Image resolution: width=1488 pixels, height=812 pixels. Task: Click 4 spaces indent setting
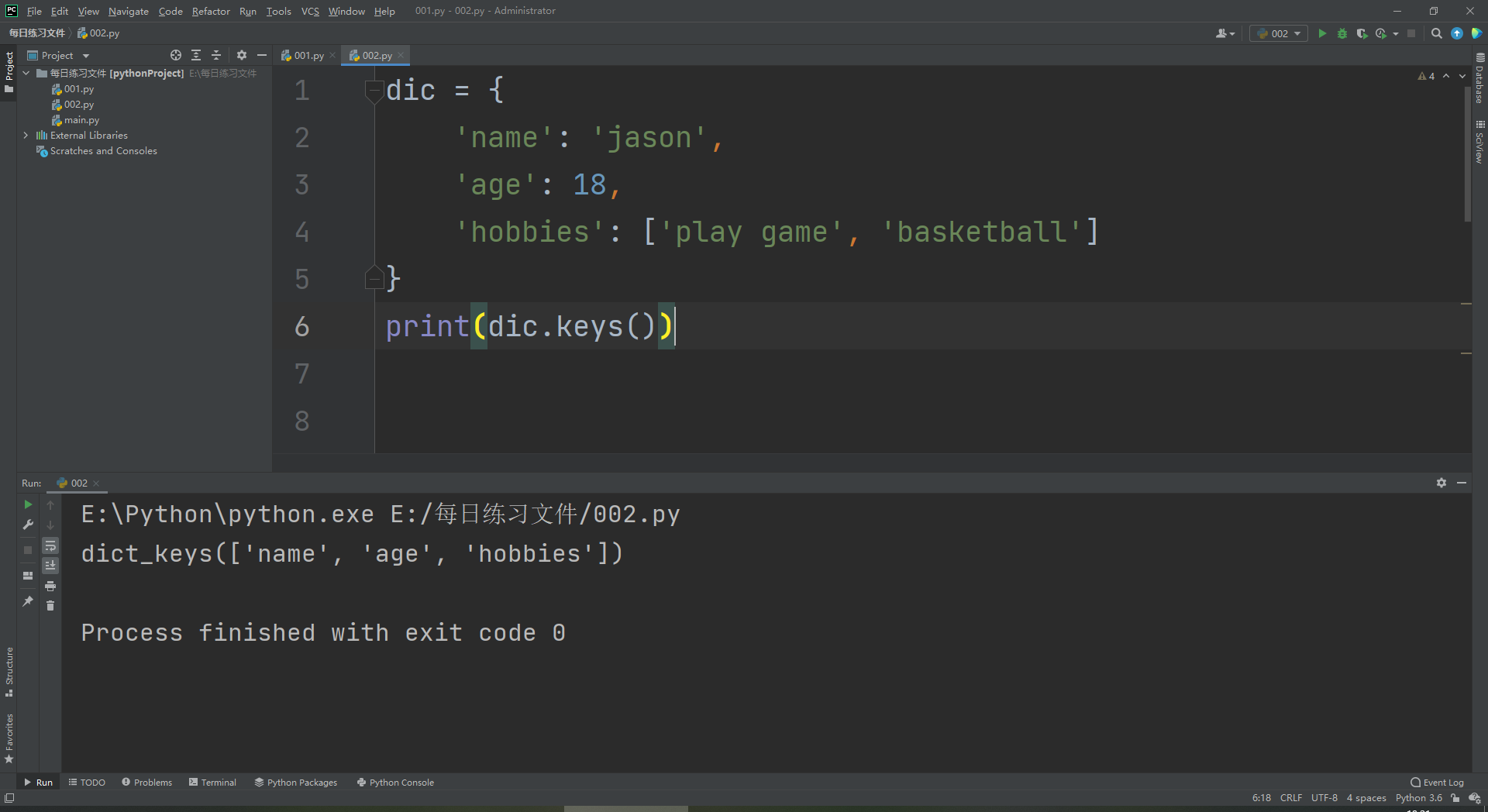(1366, 797)
